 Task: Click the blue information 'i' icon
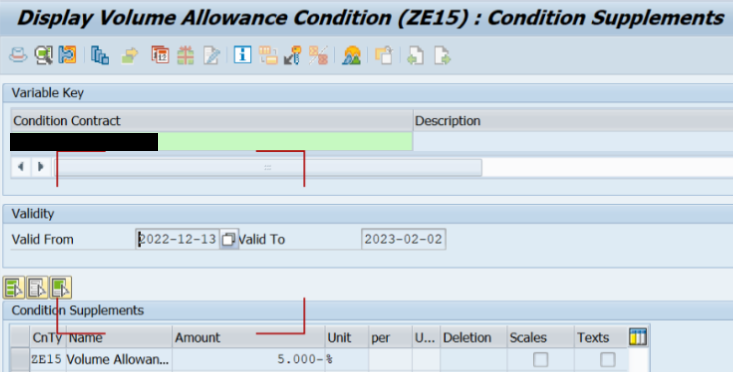tap(242, 55)
